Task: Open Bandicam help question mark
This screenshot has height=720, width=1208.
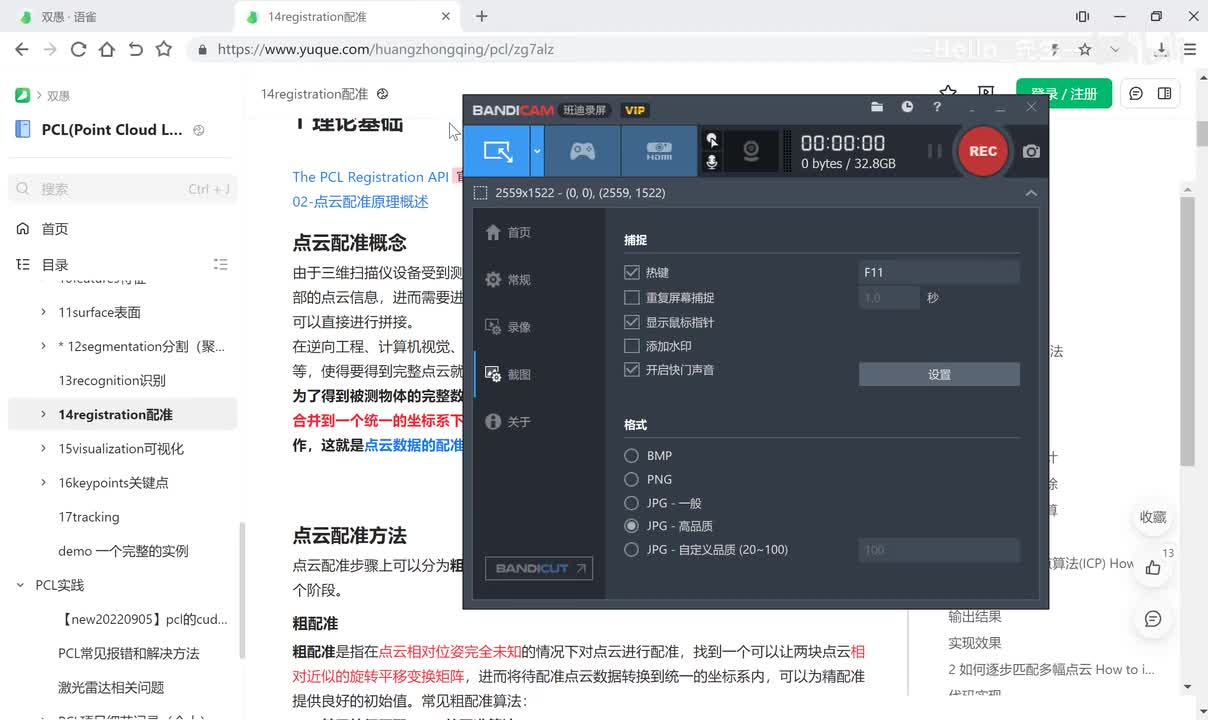Action: pyautogui.click(x=937, y=107)
